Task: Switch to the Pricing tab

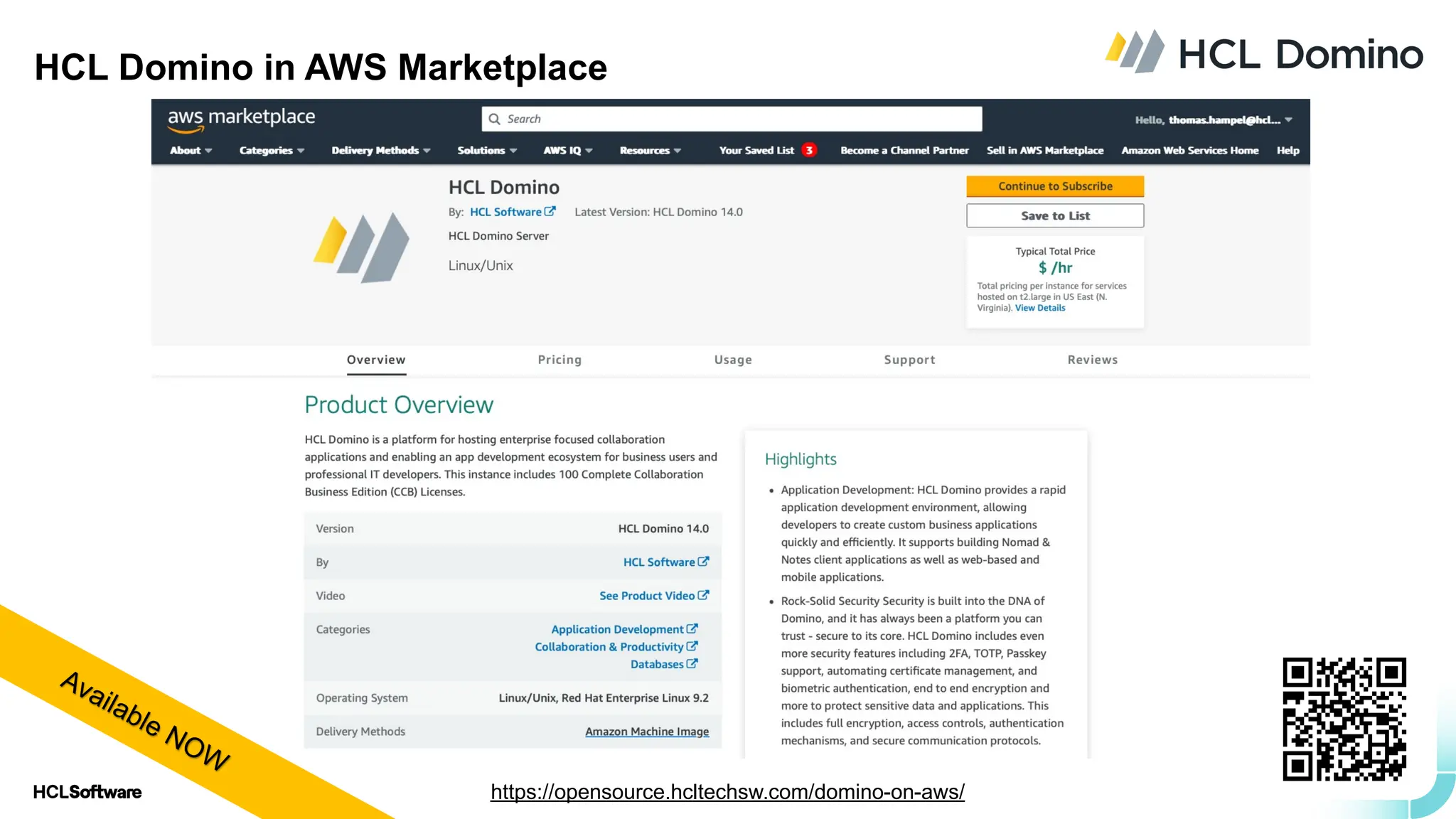Action: (x=560, y=360)
